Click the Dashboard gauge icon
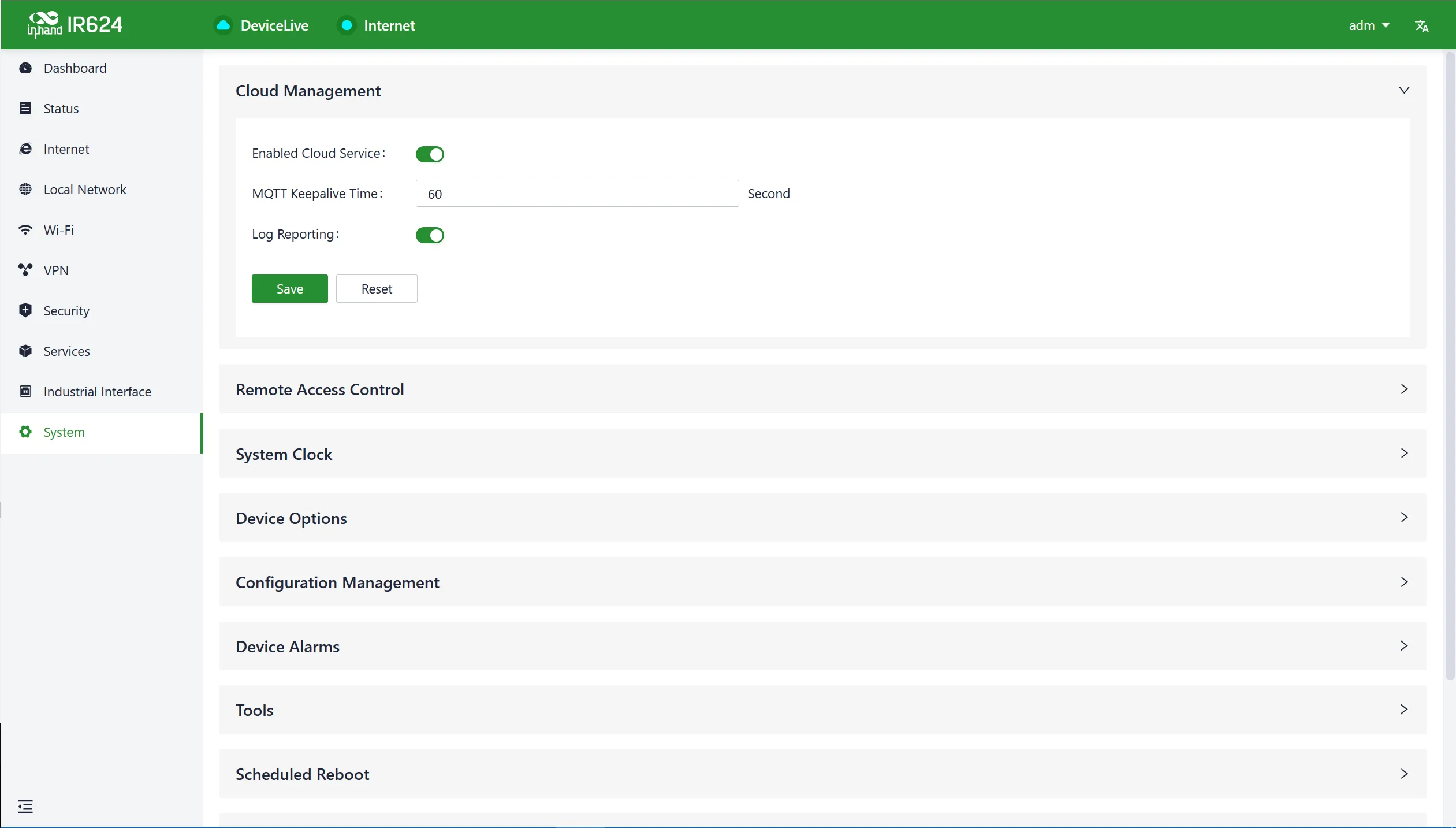The height and width of the screenshot is (828, 1456). [x=25, y=68]
